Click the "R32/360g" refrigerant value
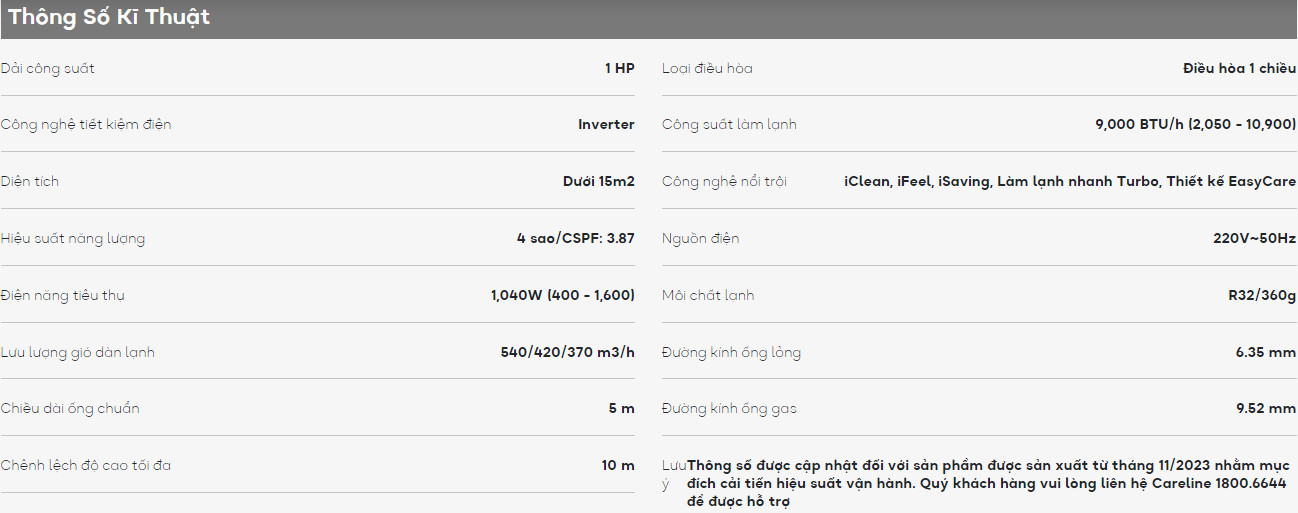 point(1261,296)
